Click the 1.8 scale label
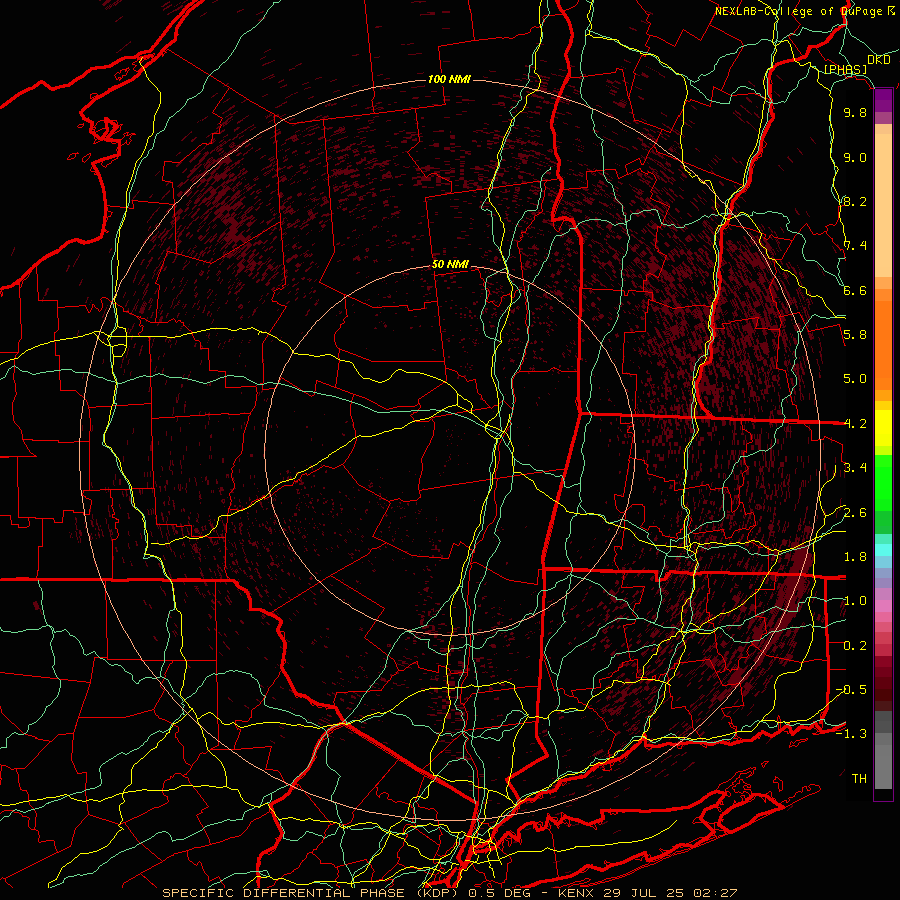Screen dimensions: 900x900 pos(855,557)
